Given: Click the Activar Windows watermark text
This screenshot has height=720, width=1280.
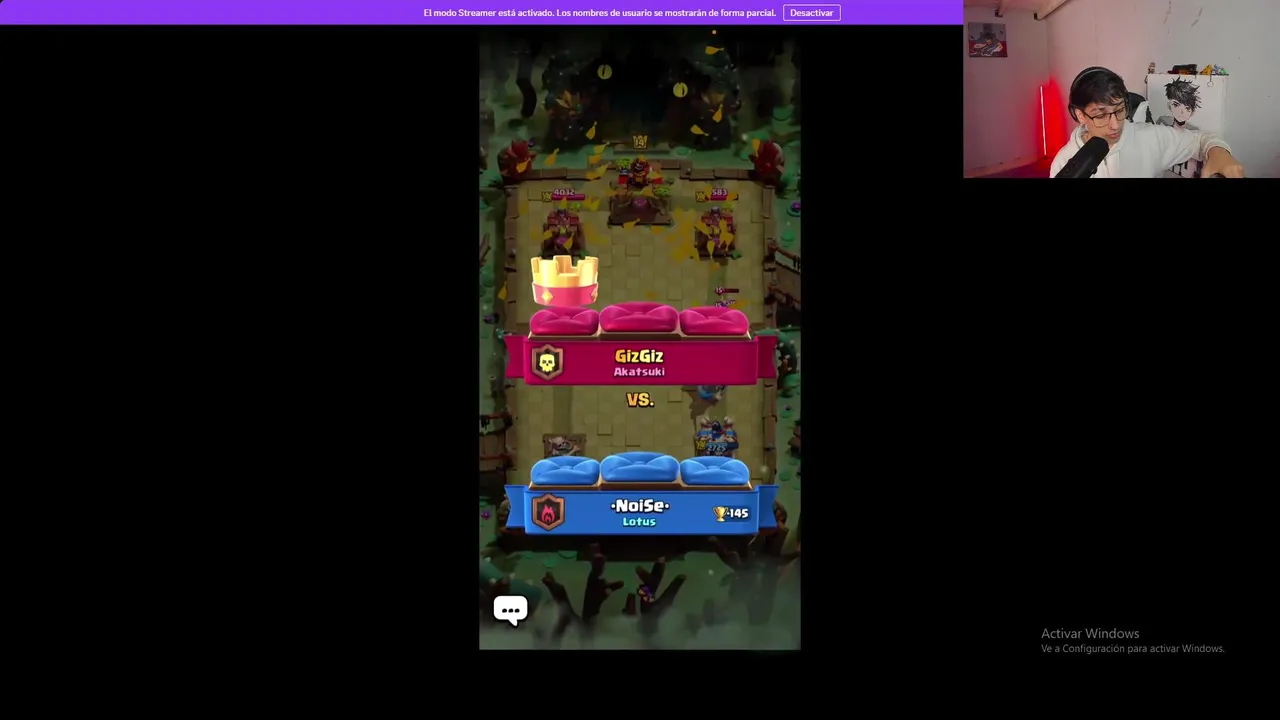Looking at the screenshot, I should (1090, 633).
